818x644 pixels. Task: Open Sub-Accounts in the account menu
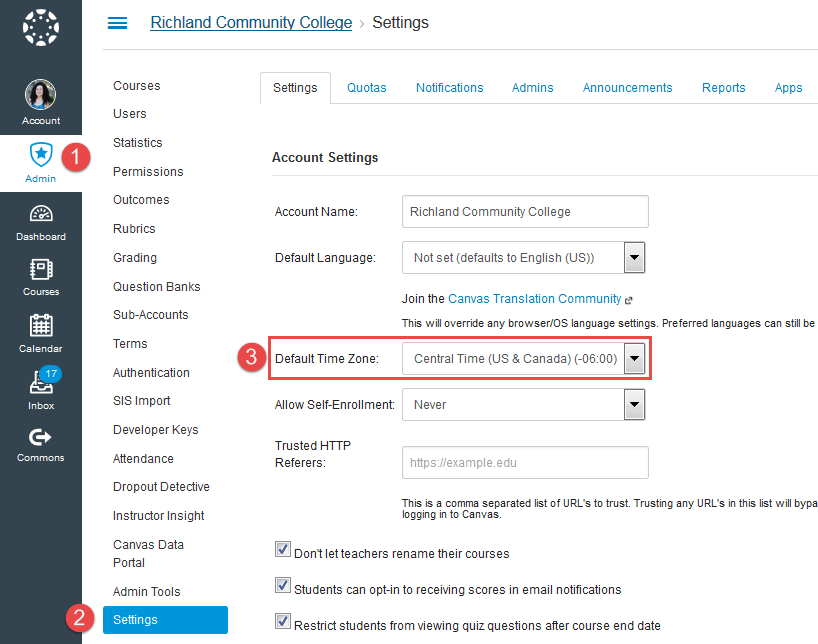[151, 315]
